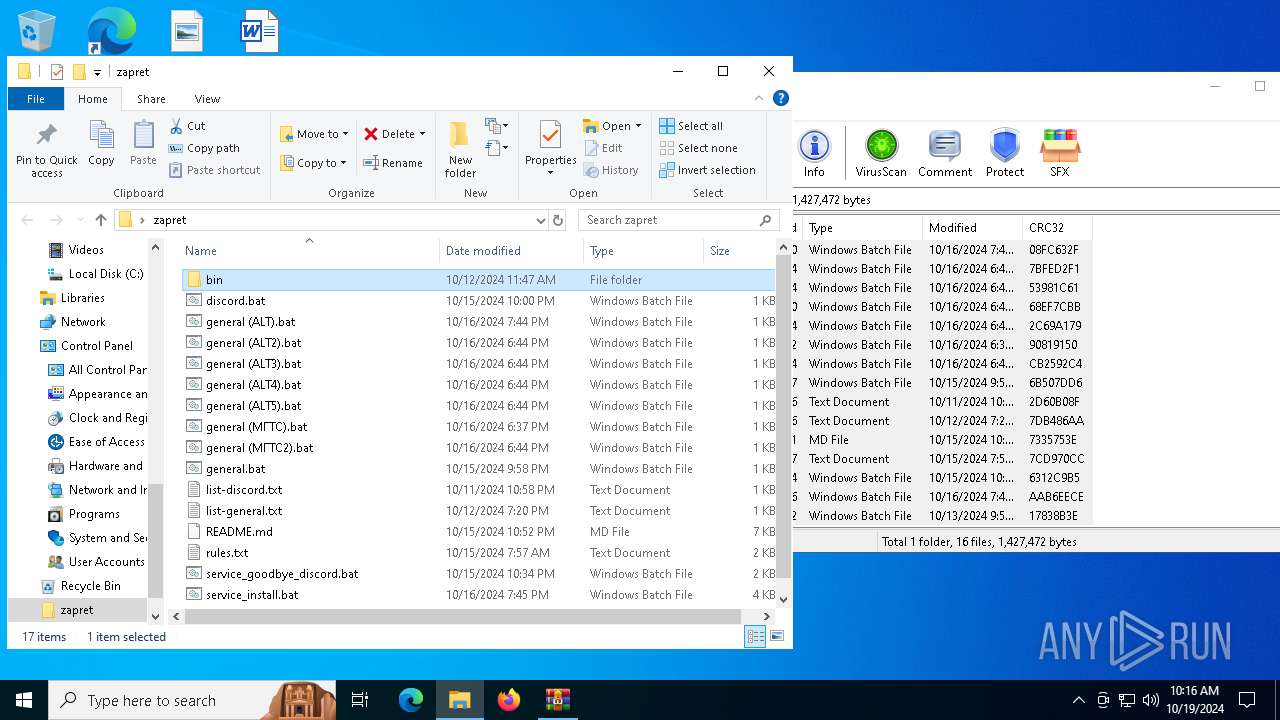Expand the address bar history dropdown
The image size is (1280, 720).
541,220
